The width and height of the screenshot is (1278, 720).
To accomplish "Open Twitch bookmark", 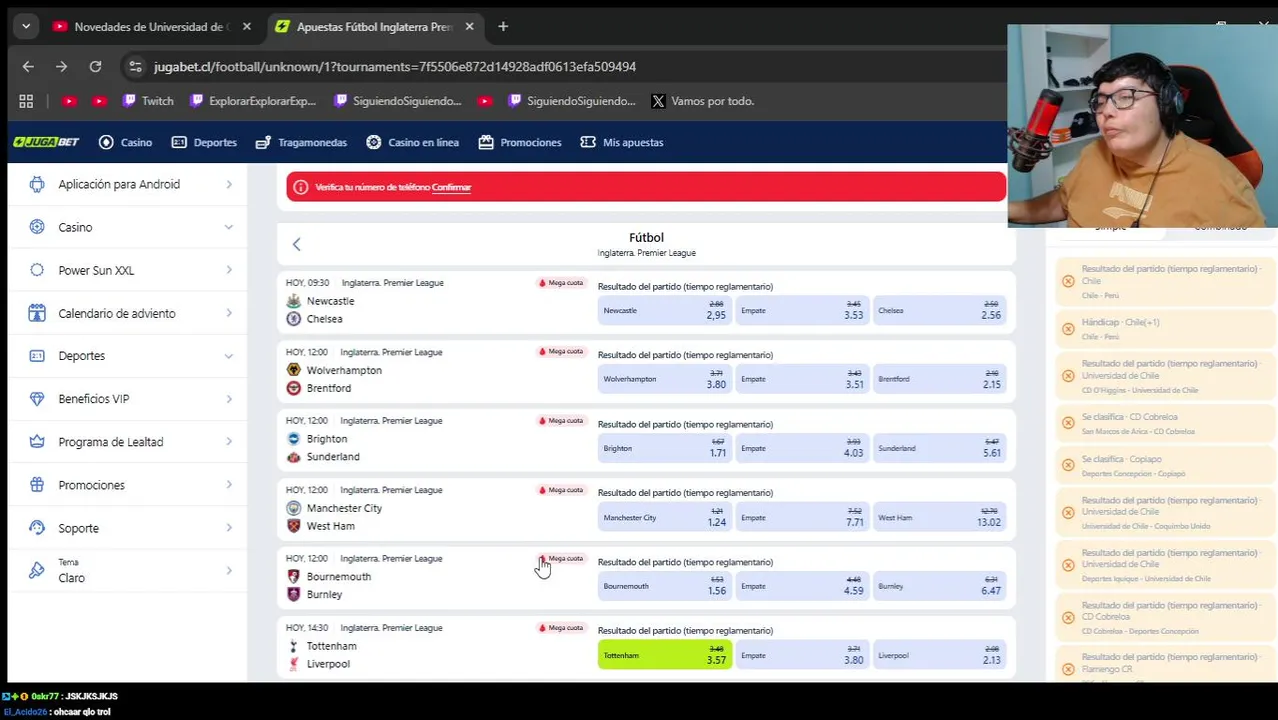I will (148, 101).
